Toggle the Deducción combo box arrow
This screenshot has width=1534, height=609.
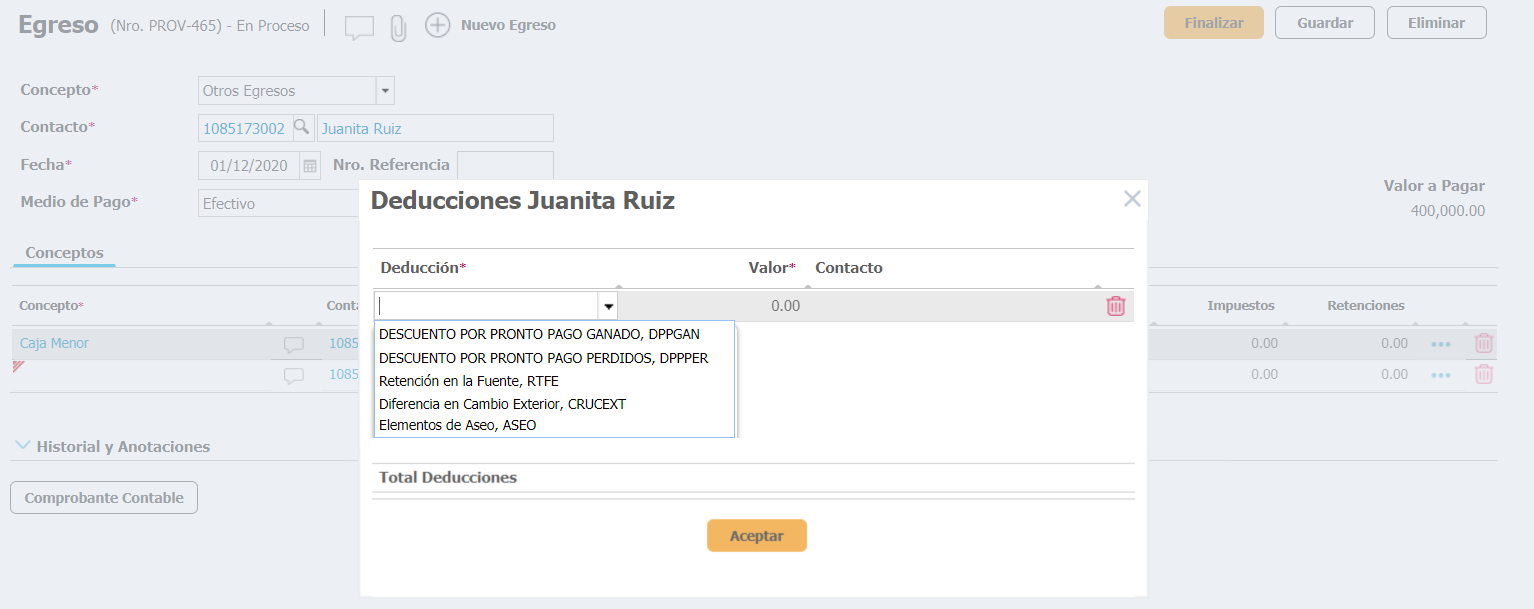click(608, 306)
